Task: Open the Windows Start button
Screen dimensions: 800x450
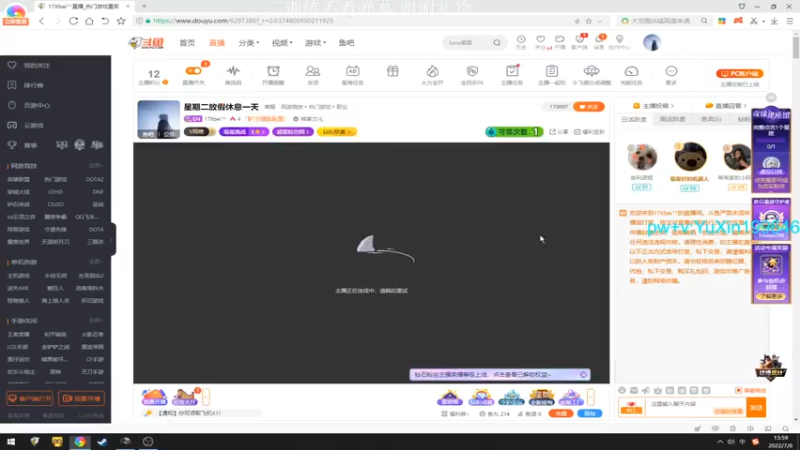Action: pos(11,441)
